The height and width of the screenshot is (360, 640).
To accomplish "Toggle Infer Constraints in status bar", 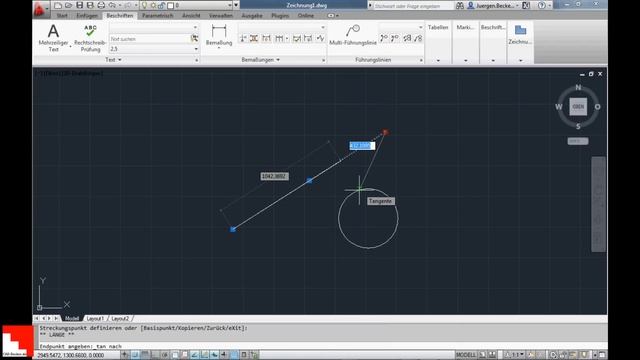I will click(125, 355).
